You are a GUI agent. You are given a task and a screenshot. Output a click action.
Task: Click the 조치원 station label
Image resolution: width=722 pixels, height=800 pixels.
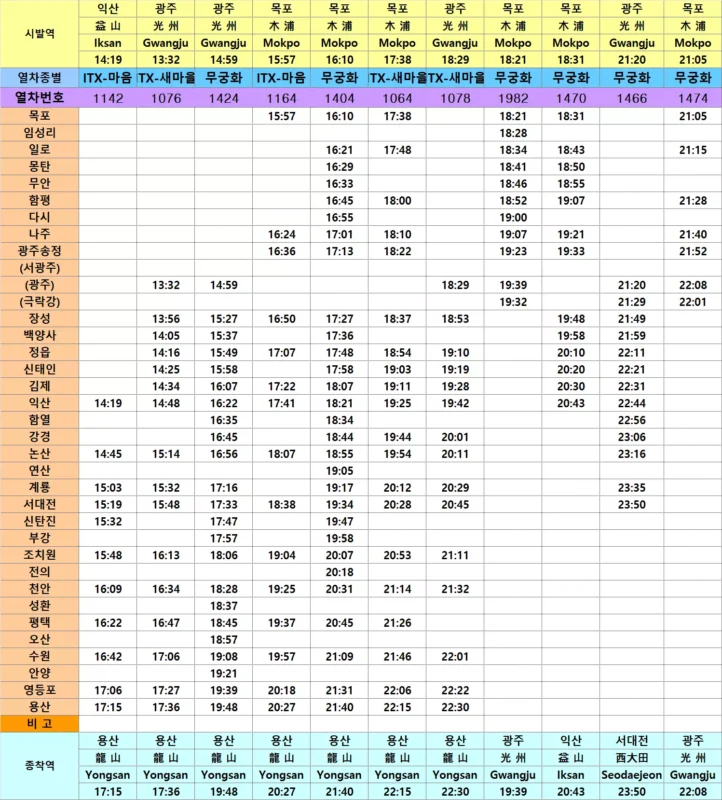[x=39, y=555]
